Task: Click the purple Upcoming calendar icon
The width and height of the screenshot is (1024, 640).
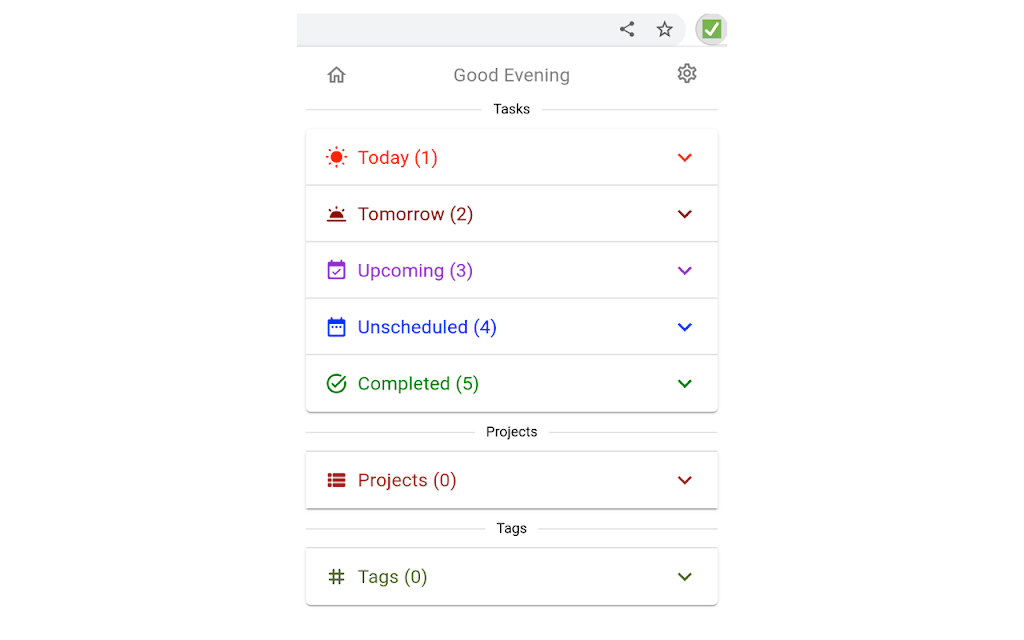Action: 336,270
